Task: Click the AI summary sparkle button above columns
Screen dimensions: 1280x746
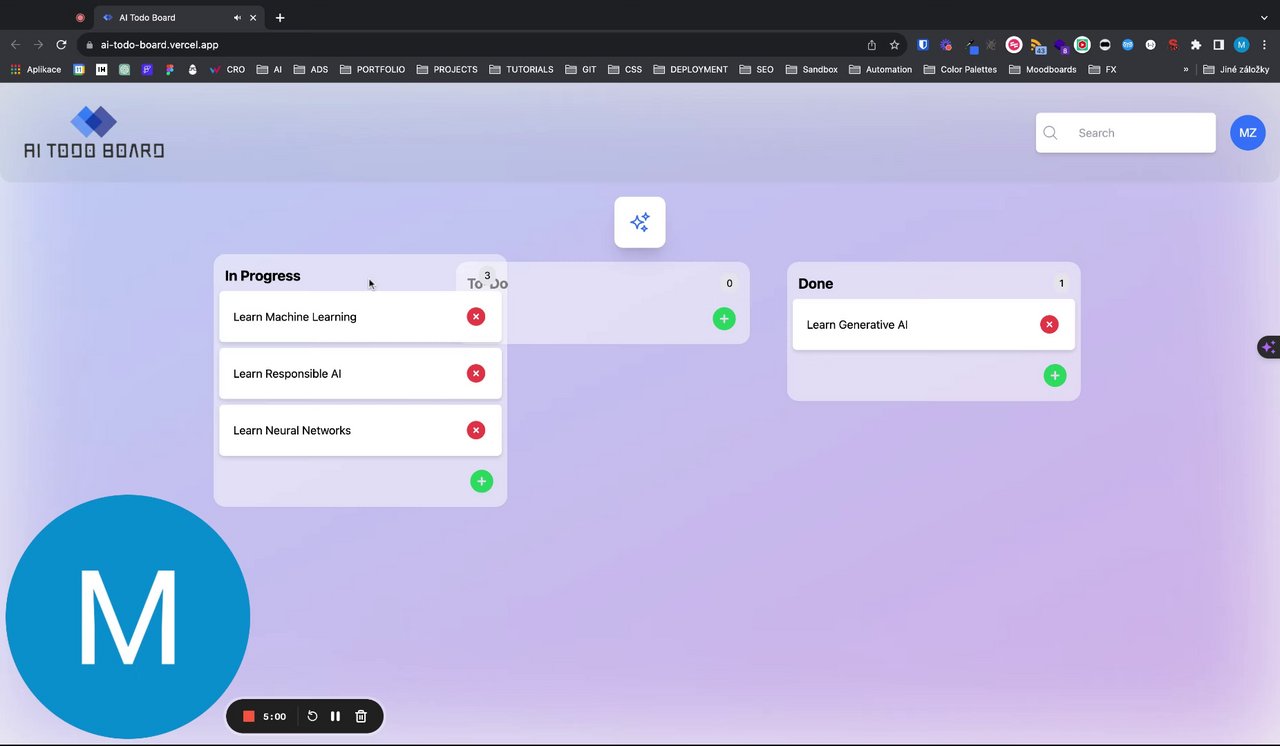Action: pyautogui.click(x=640, y=222)
